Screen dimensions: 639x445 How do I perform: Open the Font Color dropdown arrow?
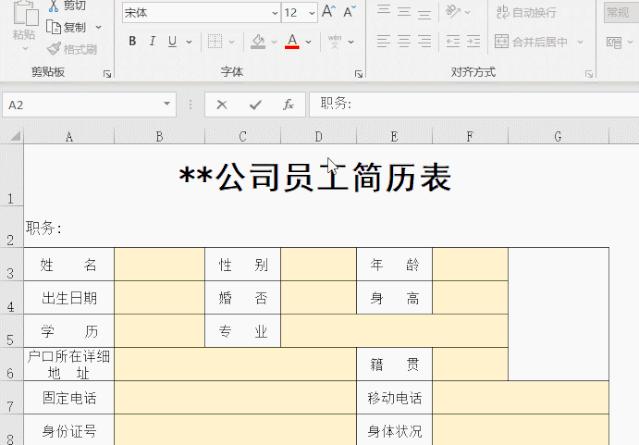(308, 42)
